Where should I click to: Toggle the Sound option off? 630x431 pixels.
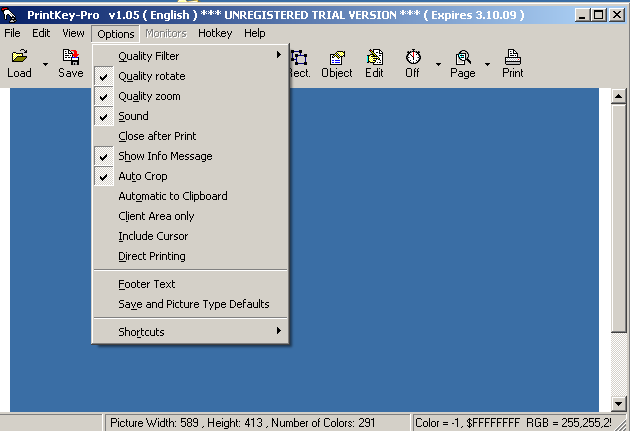tap(190, 116)
